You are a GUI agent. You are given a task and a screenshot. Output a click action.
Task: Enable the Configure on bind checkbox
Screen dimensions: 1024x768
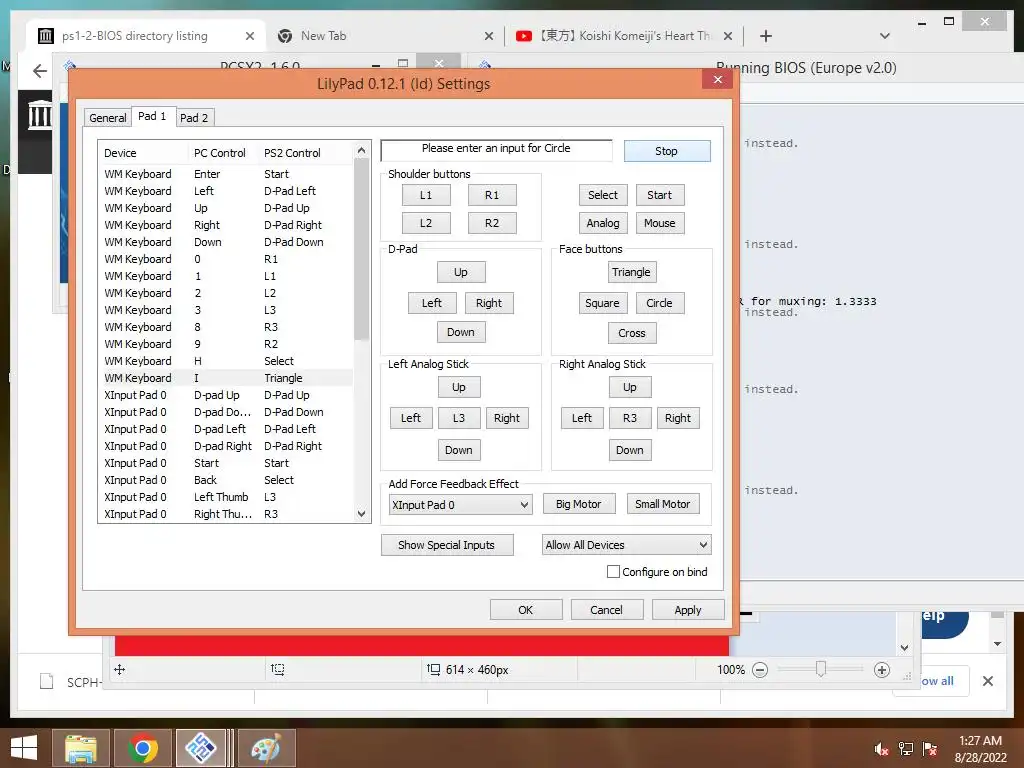coord(613,571)
